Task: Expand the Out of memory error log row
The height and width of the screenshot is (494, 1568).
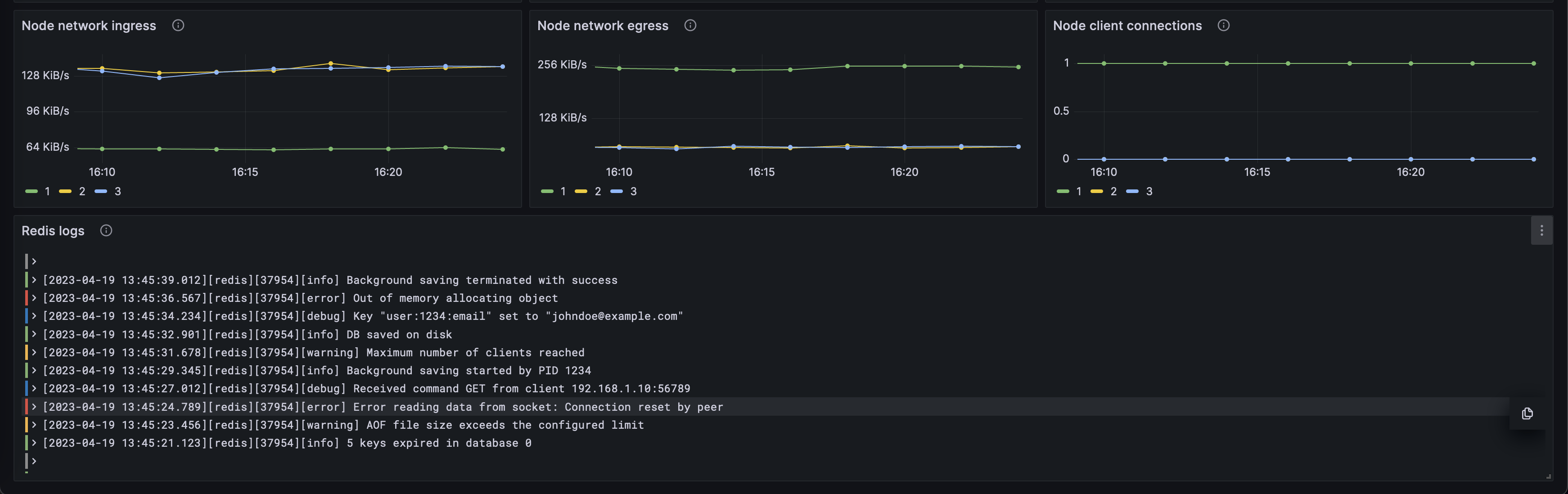Action: [x=34, y=298]
